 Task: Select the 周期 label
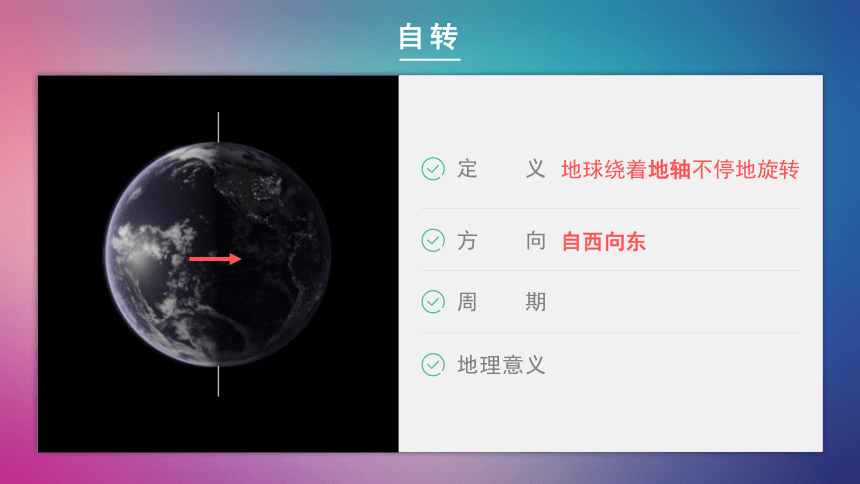click(x=501, y=302)
